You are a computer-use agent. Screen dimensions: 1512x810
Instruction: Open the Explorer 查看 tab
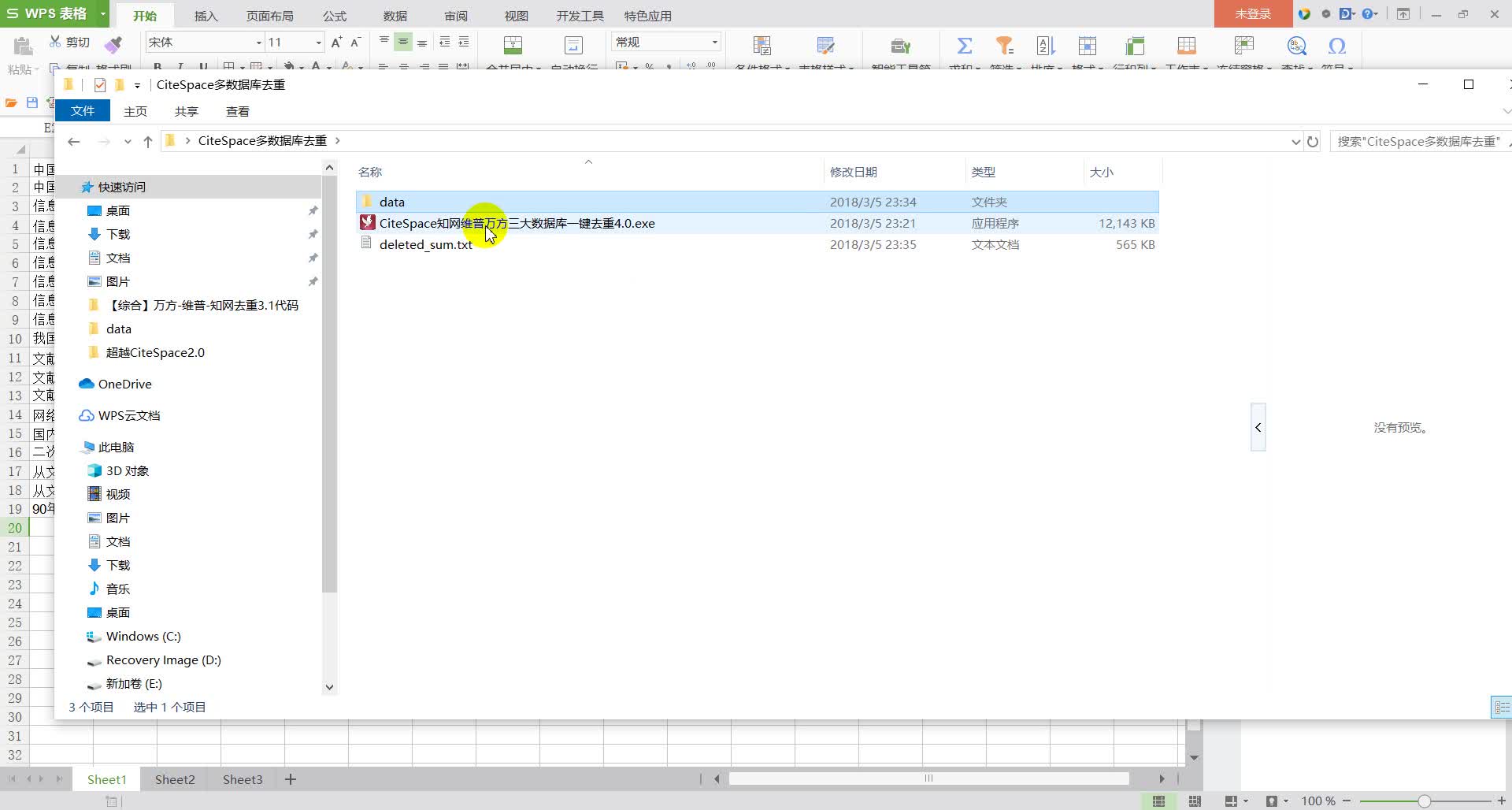pos(238,112)
